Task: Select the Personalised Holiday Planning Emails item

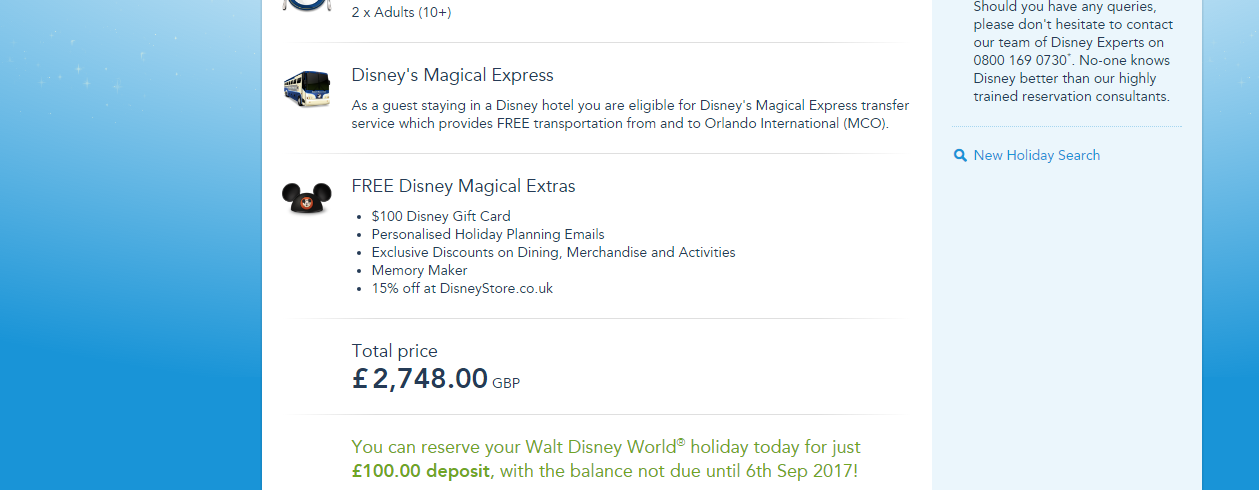Action: 487,234
